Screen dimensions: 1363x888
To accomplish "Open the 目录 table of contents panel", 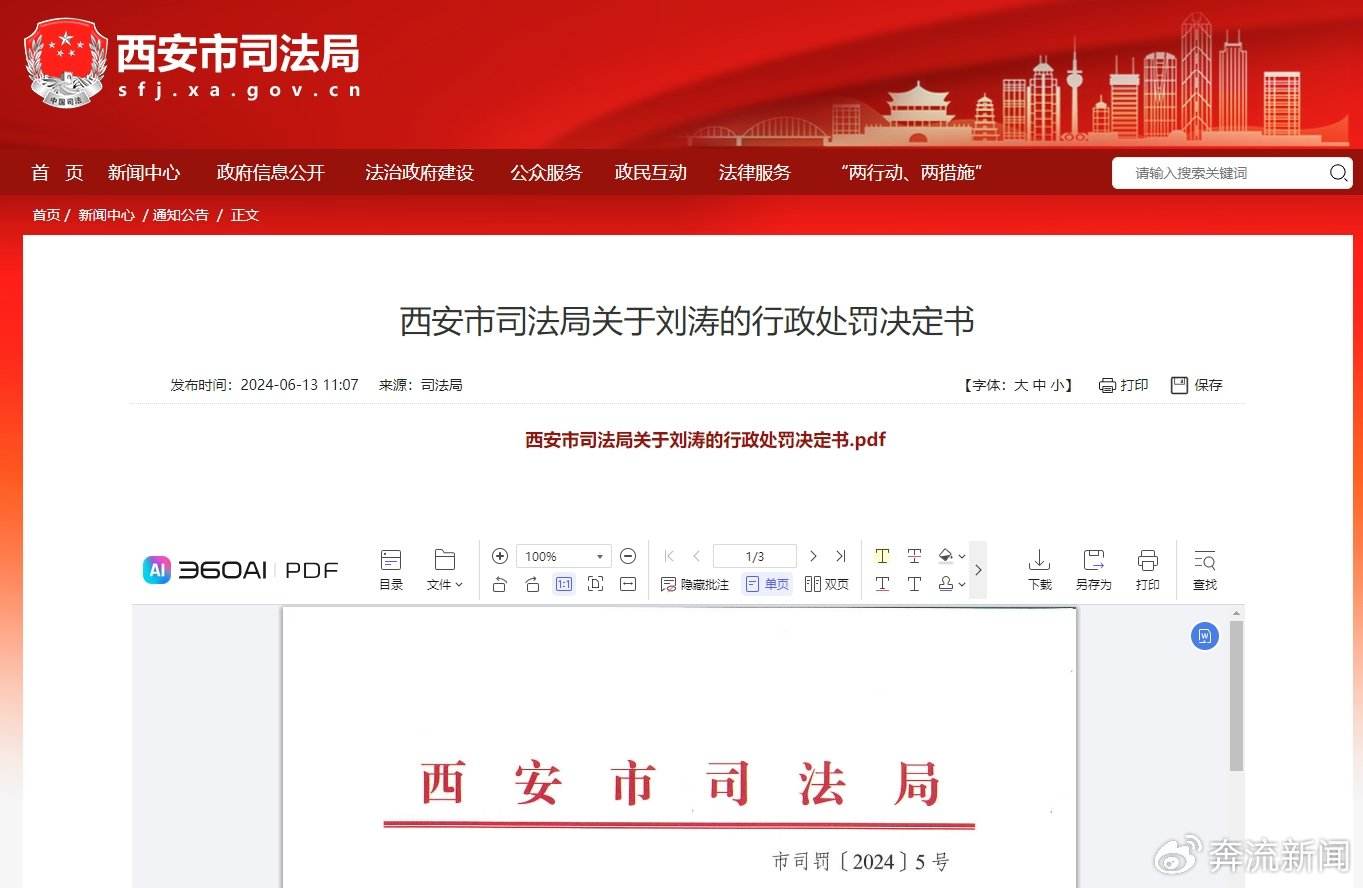I will point(391,570).
